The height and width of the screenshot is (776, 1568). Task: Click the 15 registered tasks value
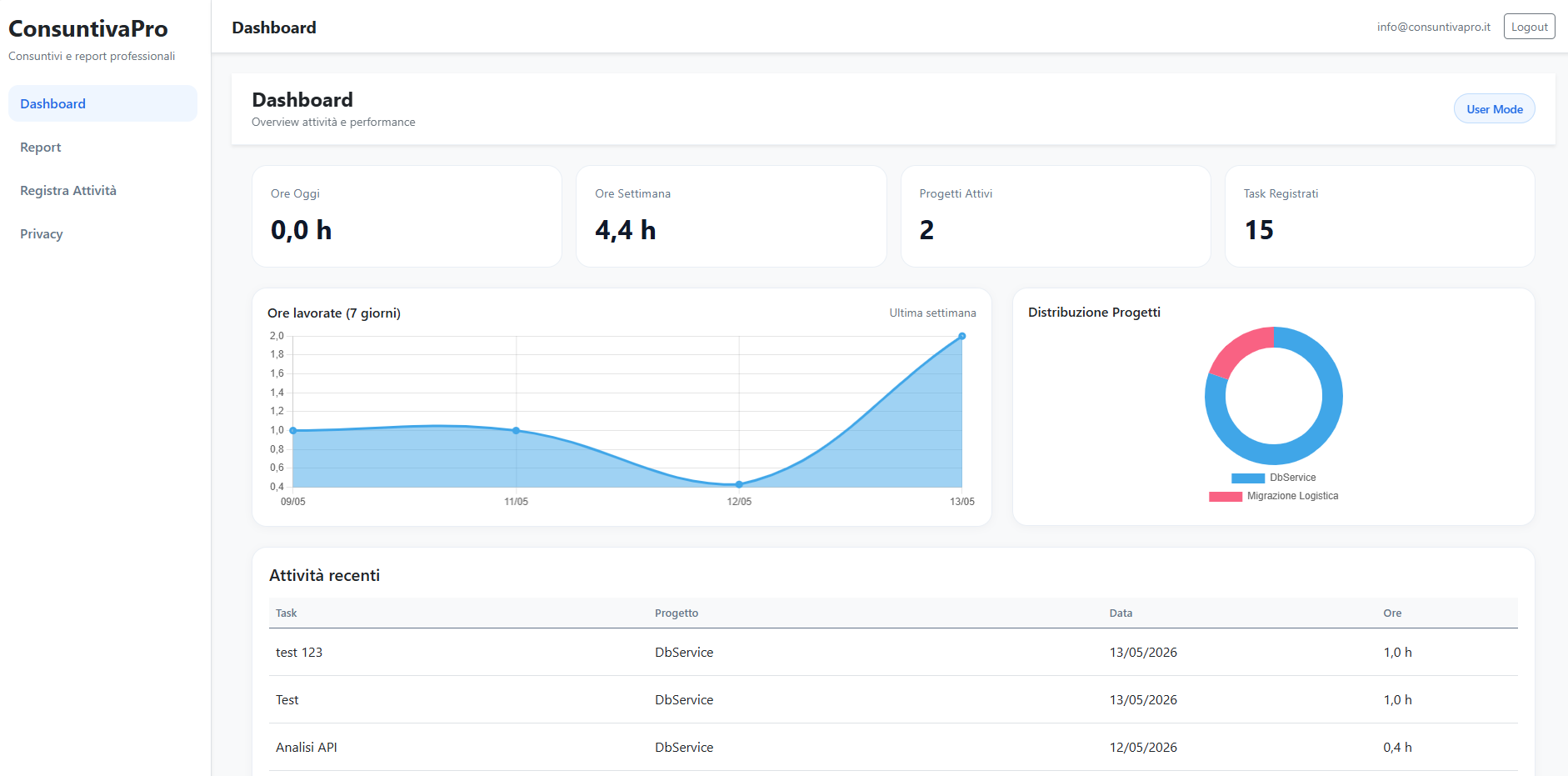pyautogui.click(x=1259, y=230)
